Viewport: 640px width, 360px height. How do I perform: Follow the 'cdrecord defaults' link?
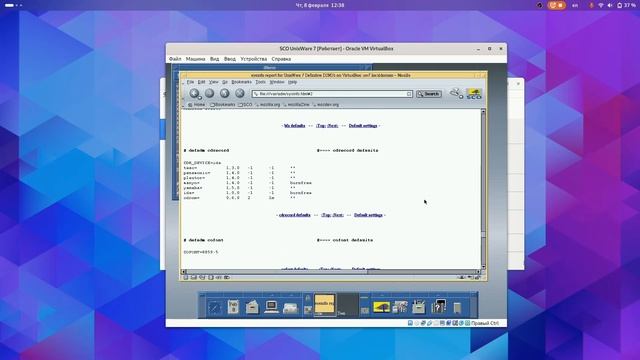(295, 215)
